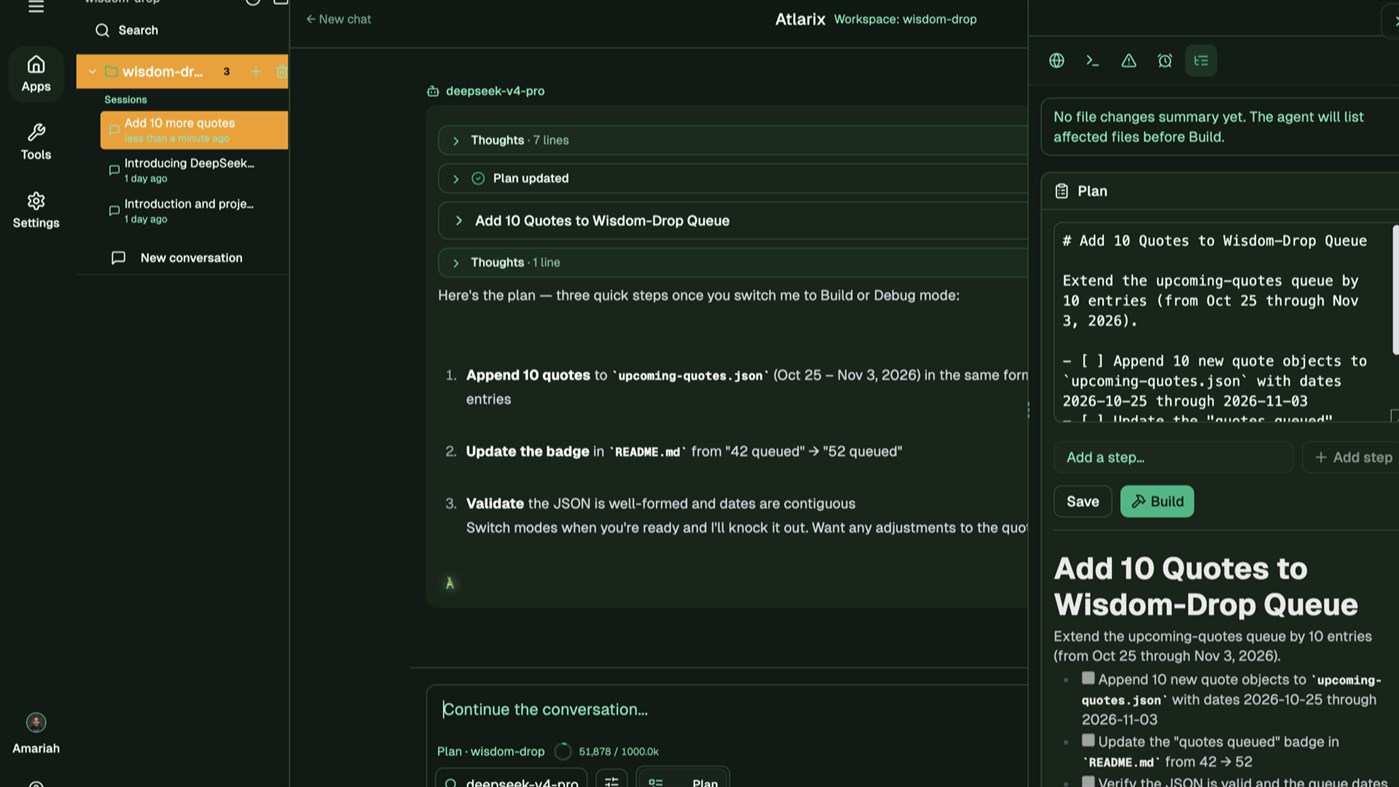Image resolution: width=1399 pixels, height=787 pixels.
Task: Open the hamburger menu icon
Action: pyautogui.click(x=36, y=6)
